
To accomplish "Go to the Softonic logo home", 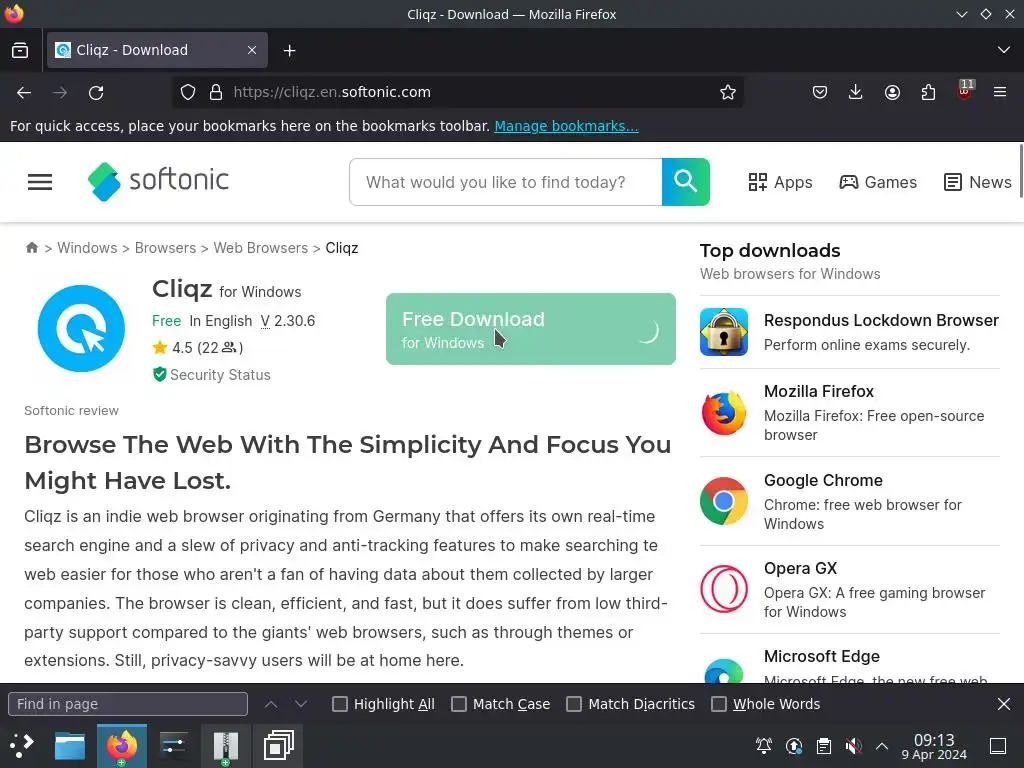I will (x=158, y=181).
